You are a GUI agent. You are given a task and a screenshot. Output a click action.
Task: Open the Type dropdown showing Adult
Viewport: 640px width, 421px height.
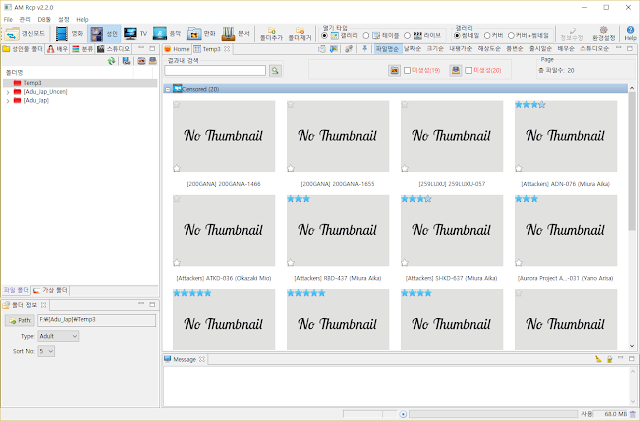coord(58,336)
